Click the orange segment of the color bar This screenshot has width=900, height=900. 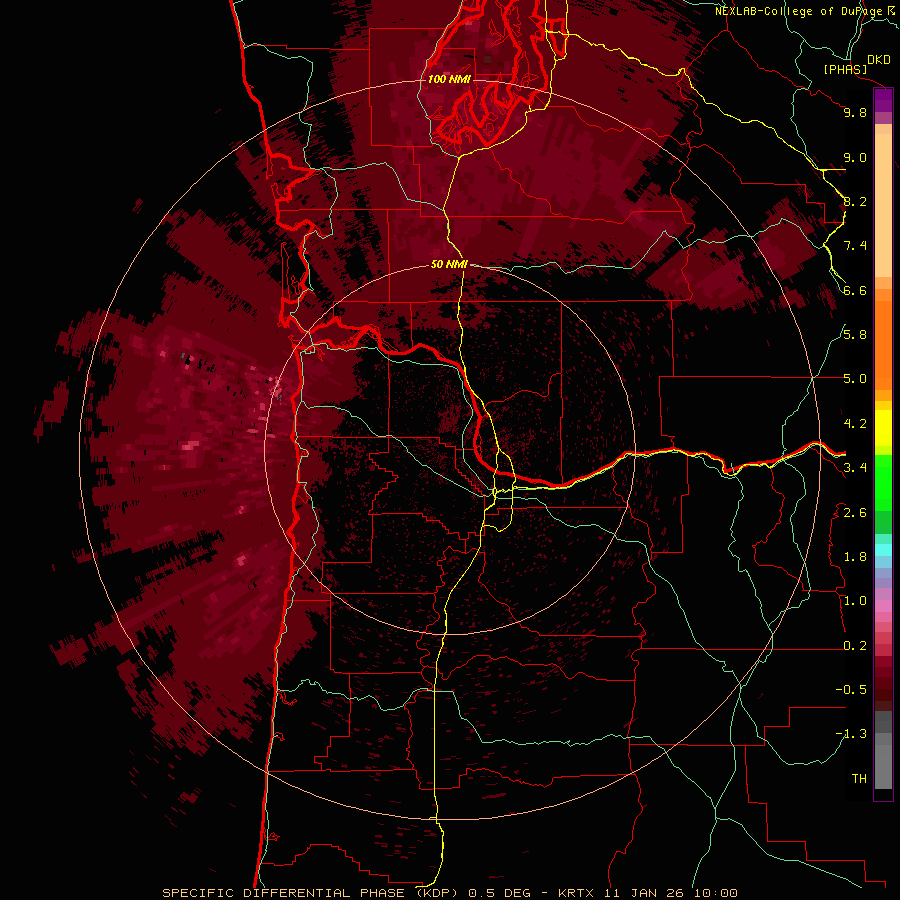click(883, 344)
